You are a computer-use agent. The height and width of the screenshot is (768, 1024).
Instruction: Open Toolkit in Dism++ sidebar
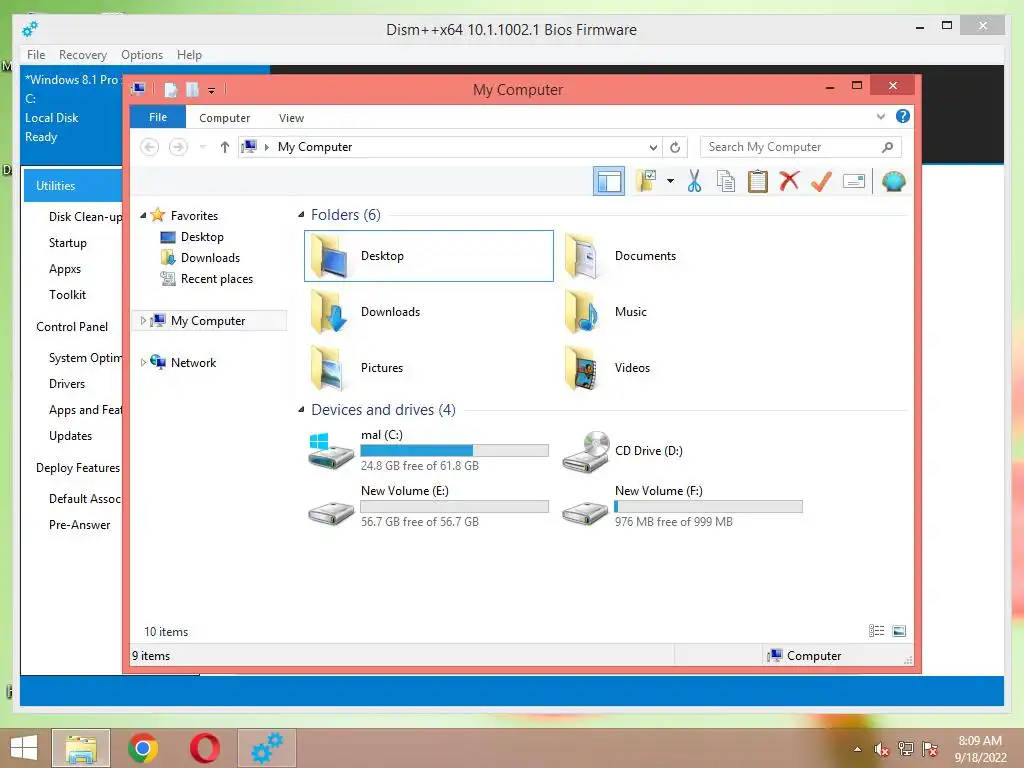coord(67,295)
